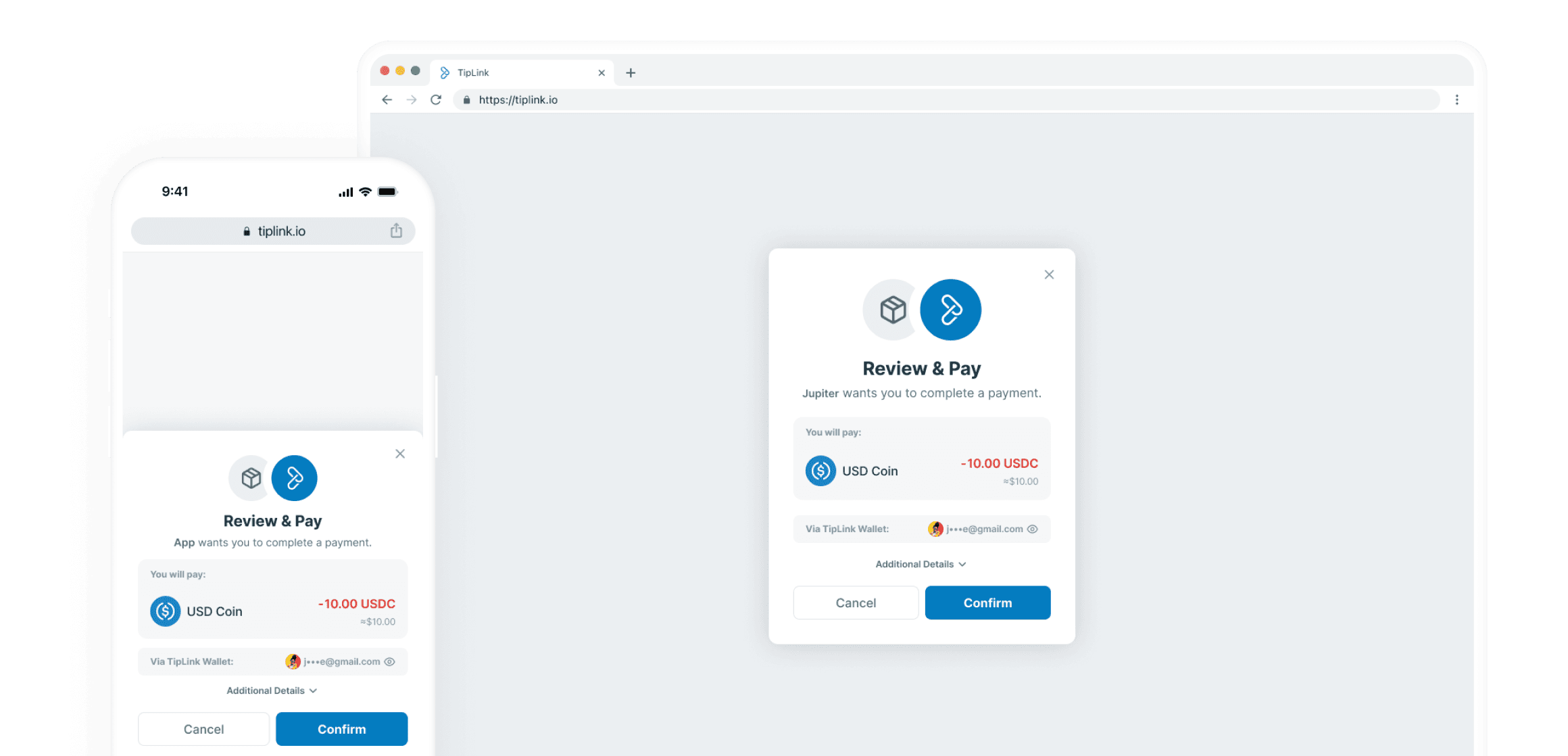Click the TipLink logo icon in browser tab
Image resolution: width=1568 pixels, height=756 pixels.
coord(442,71)
